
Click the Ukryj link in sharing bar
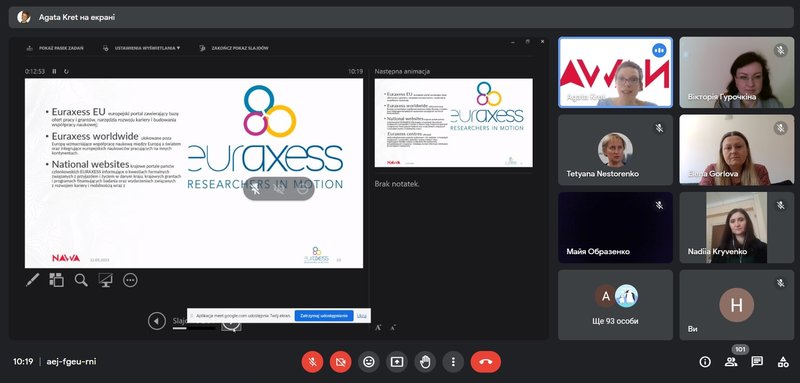[361, 316]
